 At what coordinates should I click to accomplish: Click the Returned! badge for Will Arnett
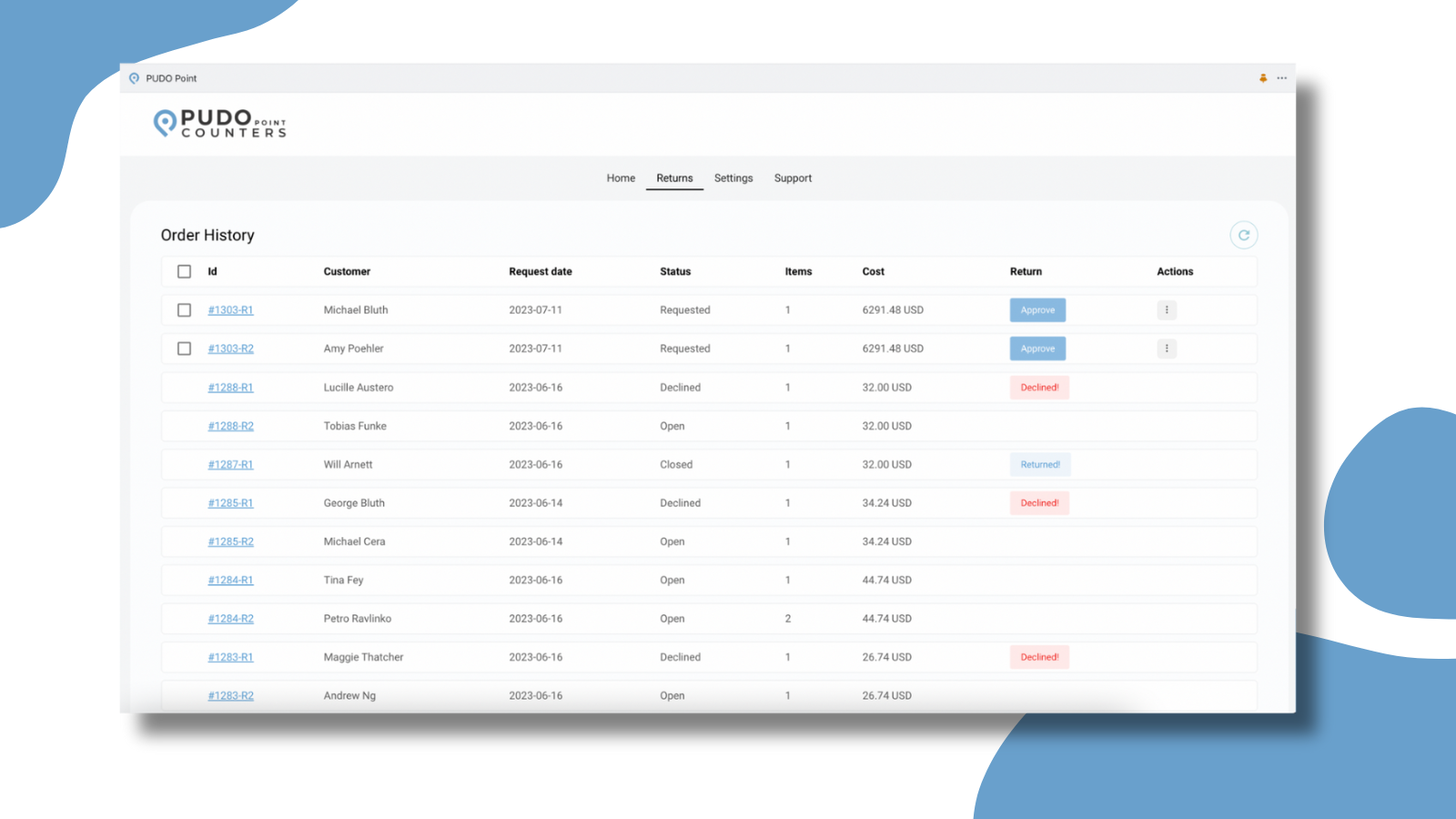pos(1040,464)
